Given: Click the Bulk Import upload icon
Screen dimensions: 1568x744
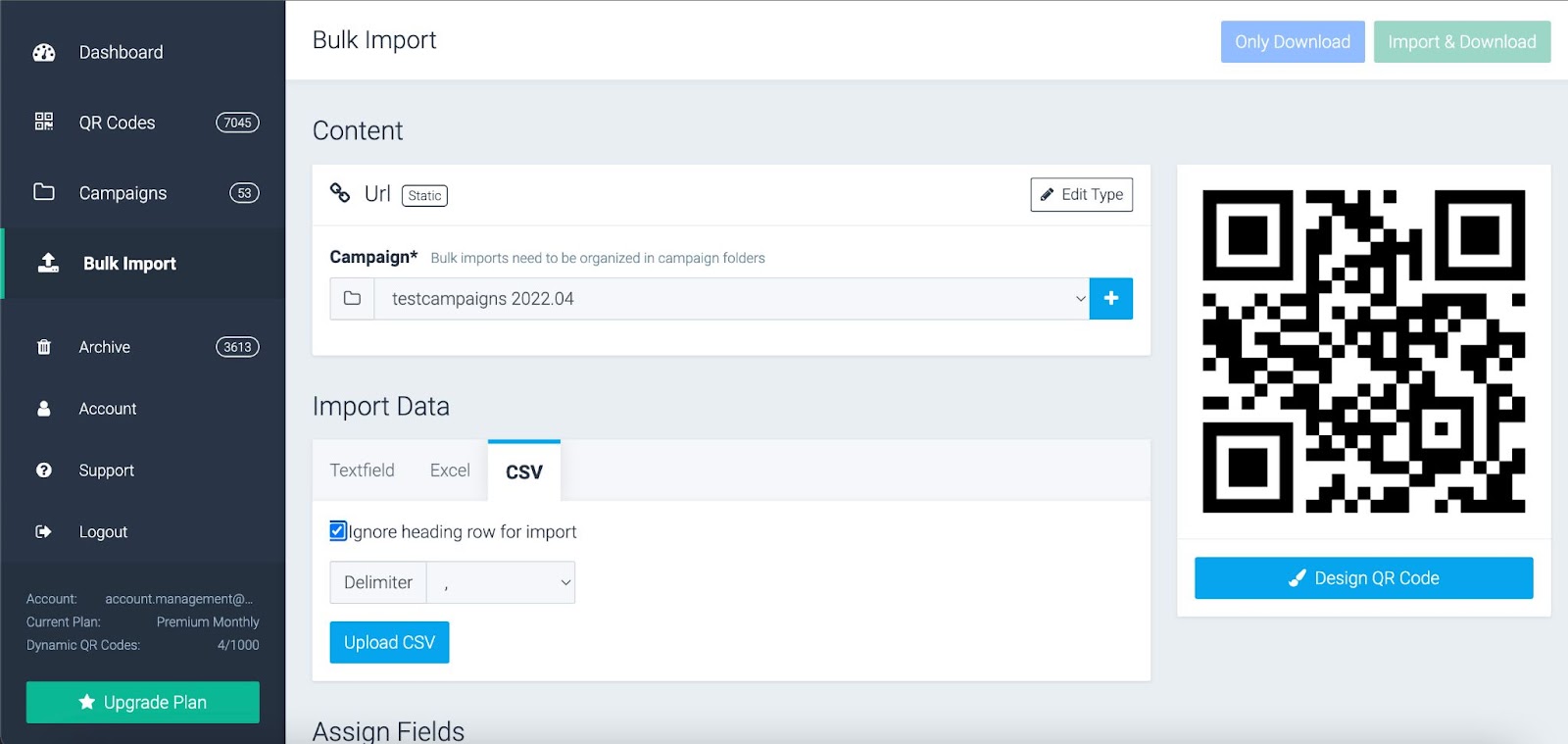Looking at the screenshot, I should (48, 263).
